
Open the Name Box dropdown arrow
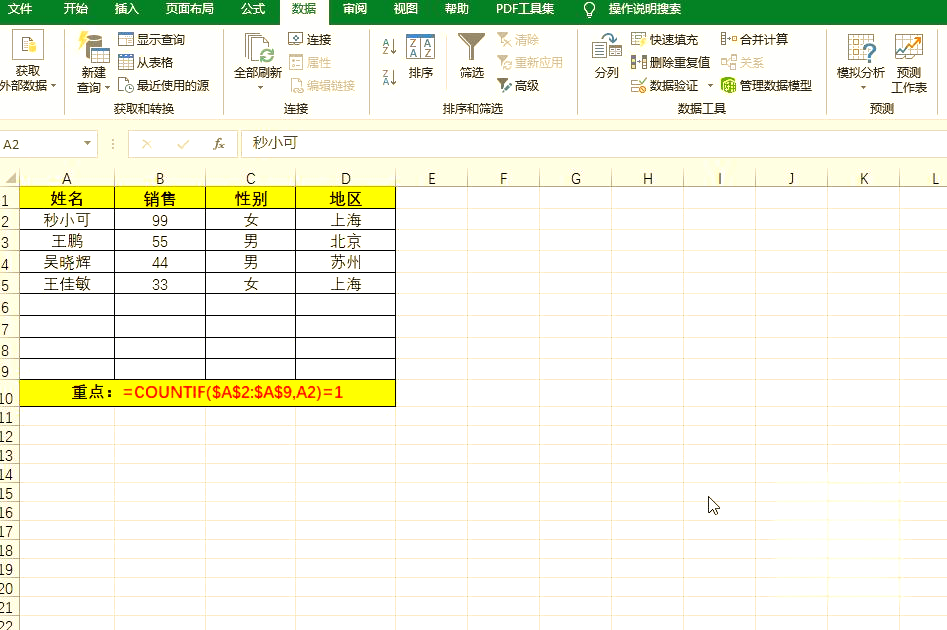(x=88, y=143)
